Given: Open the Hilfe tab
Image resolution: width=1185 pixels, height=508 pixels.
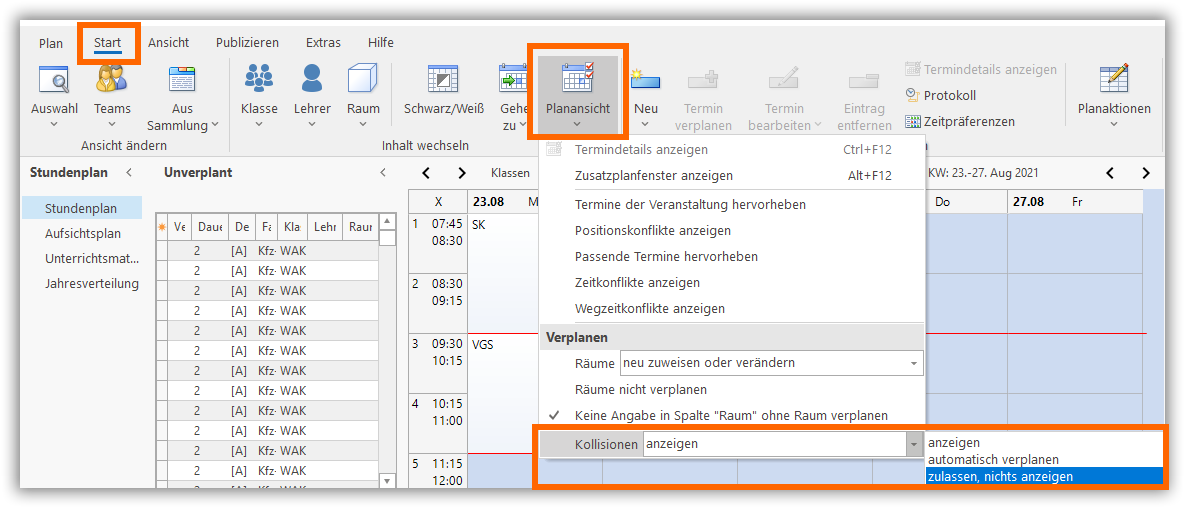Looking at the screenshot, I should [381, 43].
